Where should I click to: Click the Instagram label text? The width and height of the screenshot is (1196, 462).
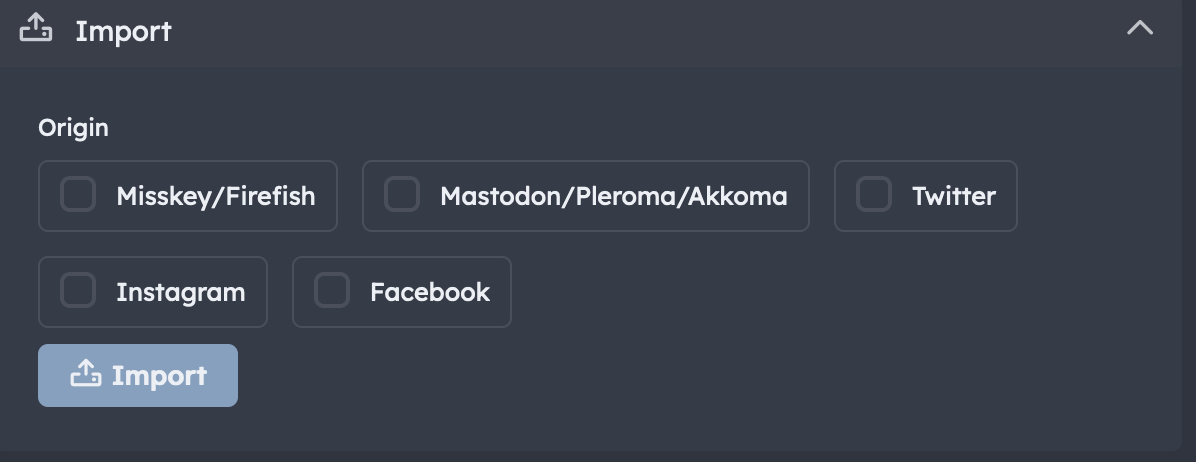(181, 292)
